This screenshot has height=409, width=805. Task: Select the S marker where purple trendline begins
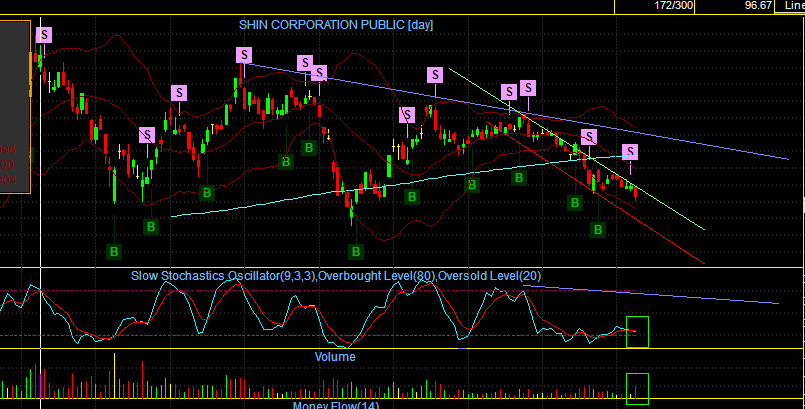tap(244, 55)
